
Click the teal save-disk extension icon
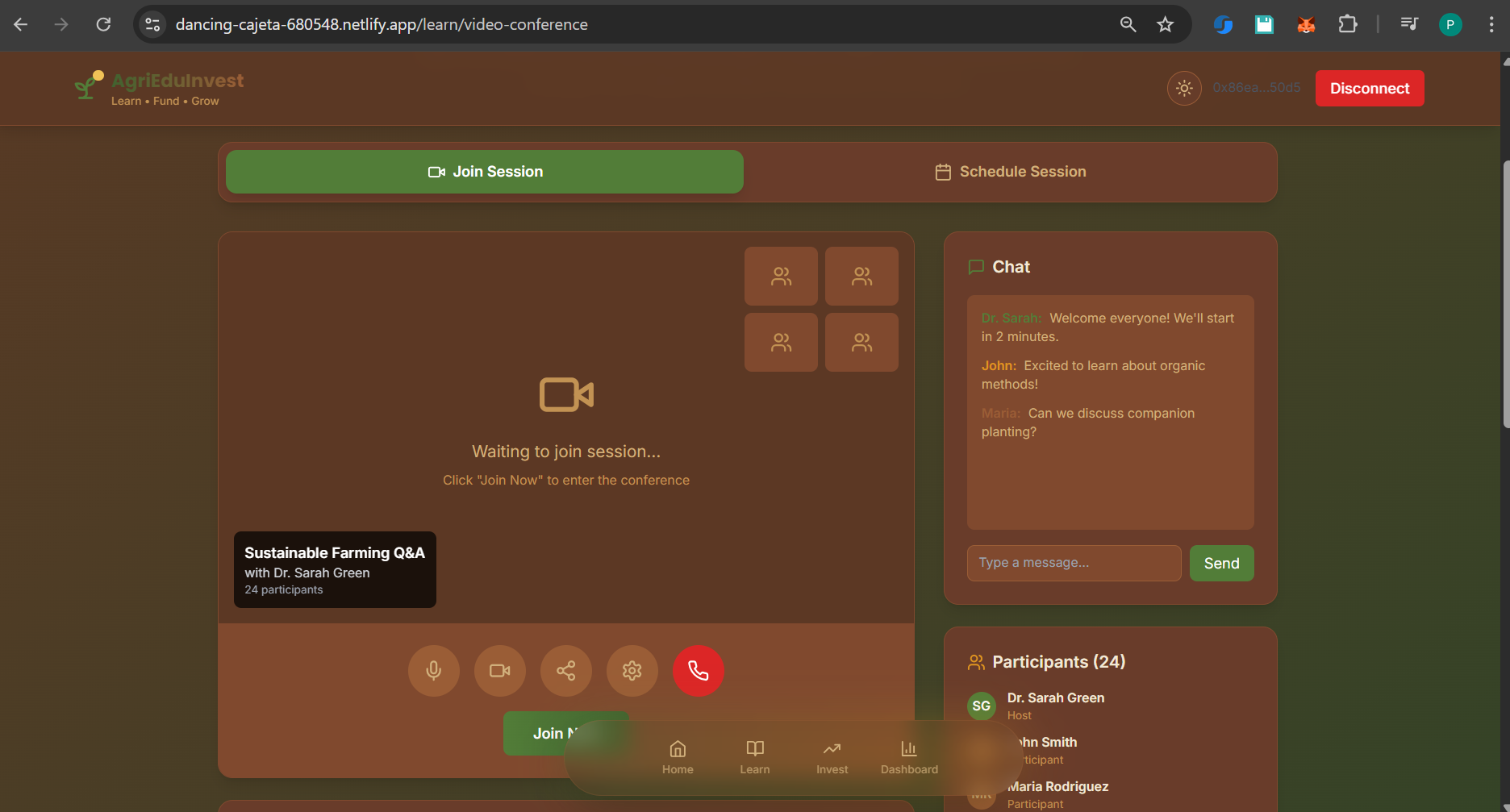(x=1264, y=25)
